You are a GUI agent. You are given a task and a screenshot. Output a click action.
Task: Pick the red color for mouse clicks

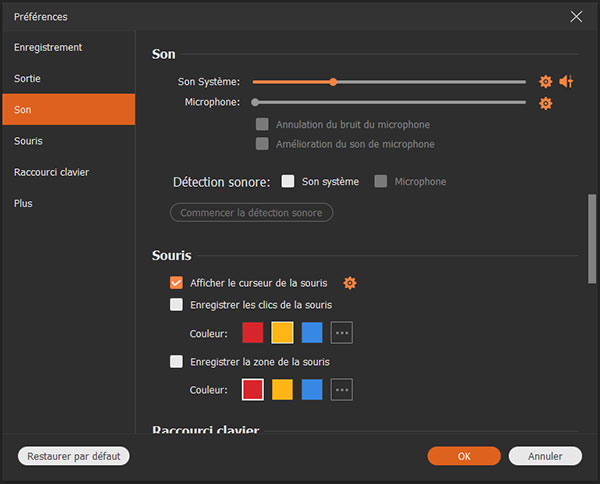tap(252, 333)
